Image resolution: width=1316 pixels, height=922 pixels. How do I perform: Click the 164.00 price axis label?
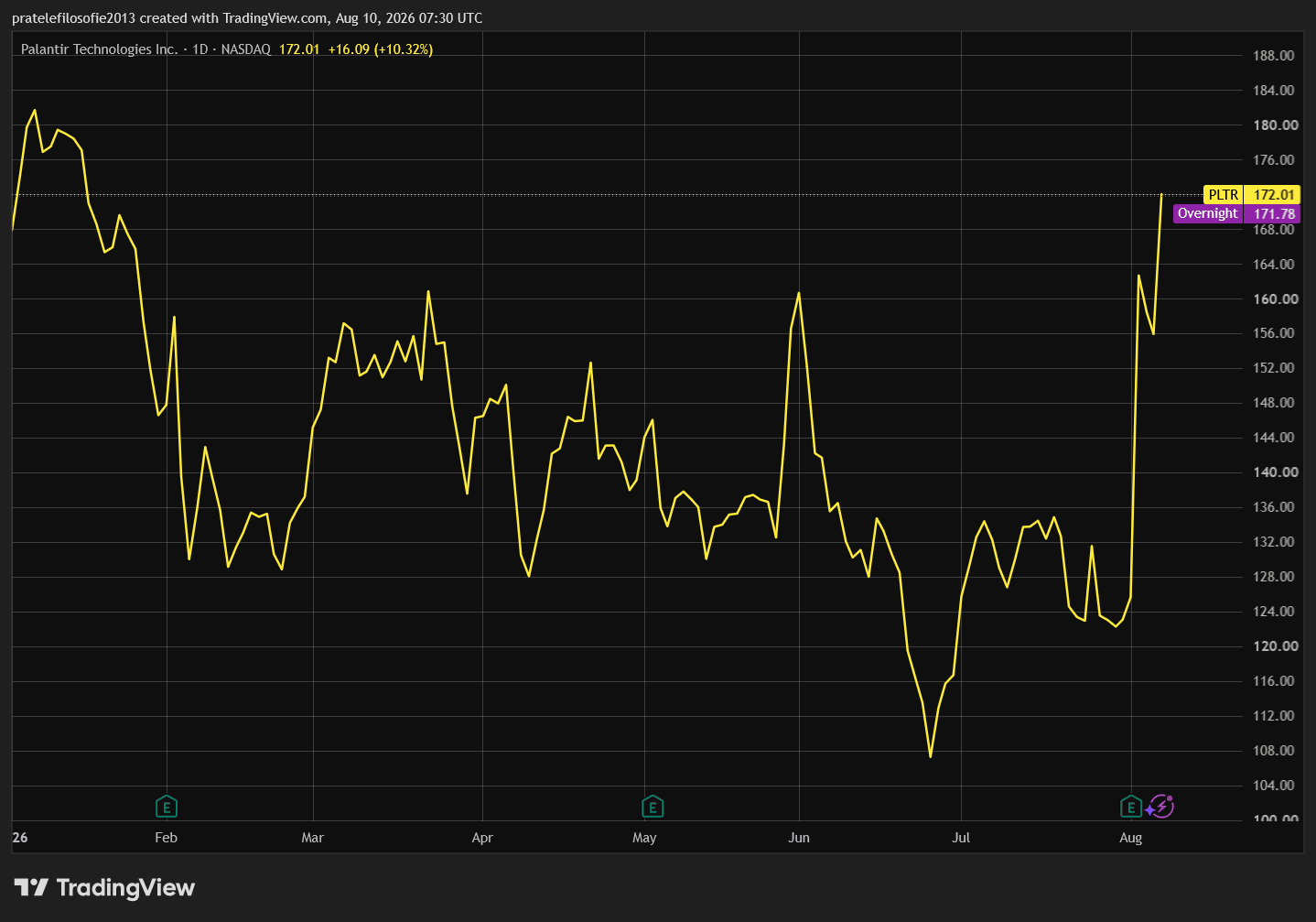1274,265
